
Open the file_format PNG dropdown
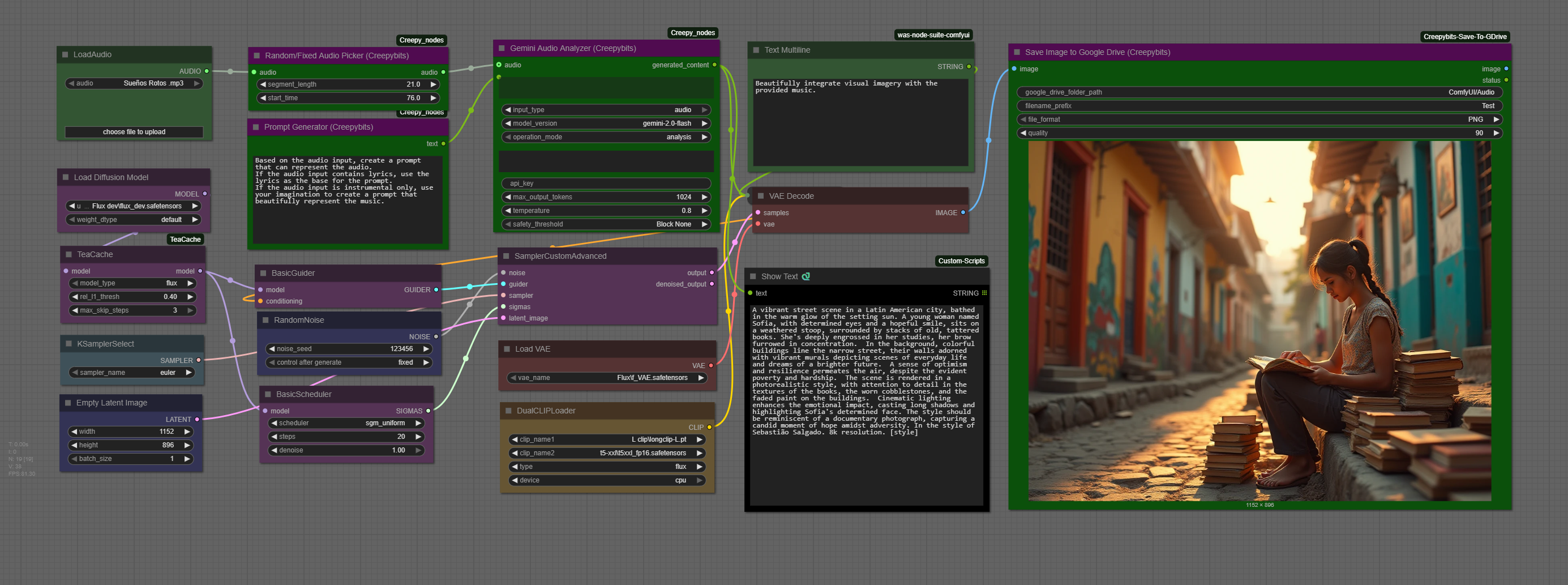click(x=1259, y=119)
